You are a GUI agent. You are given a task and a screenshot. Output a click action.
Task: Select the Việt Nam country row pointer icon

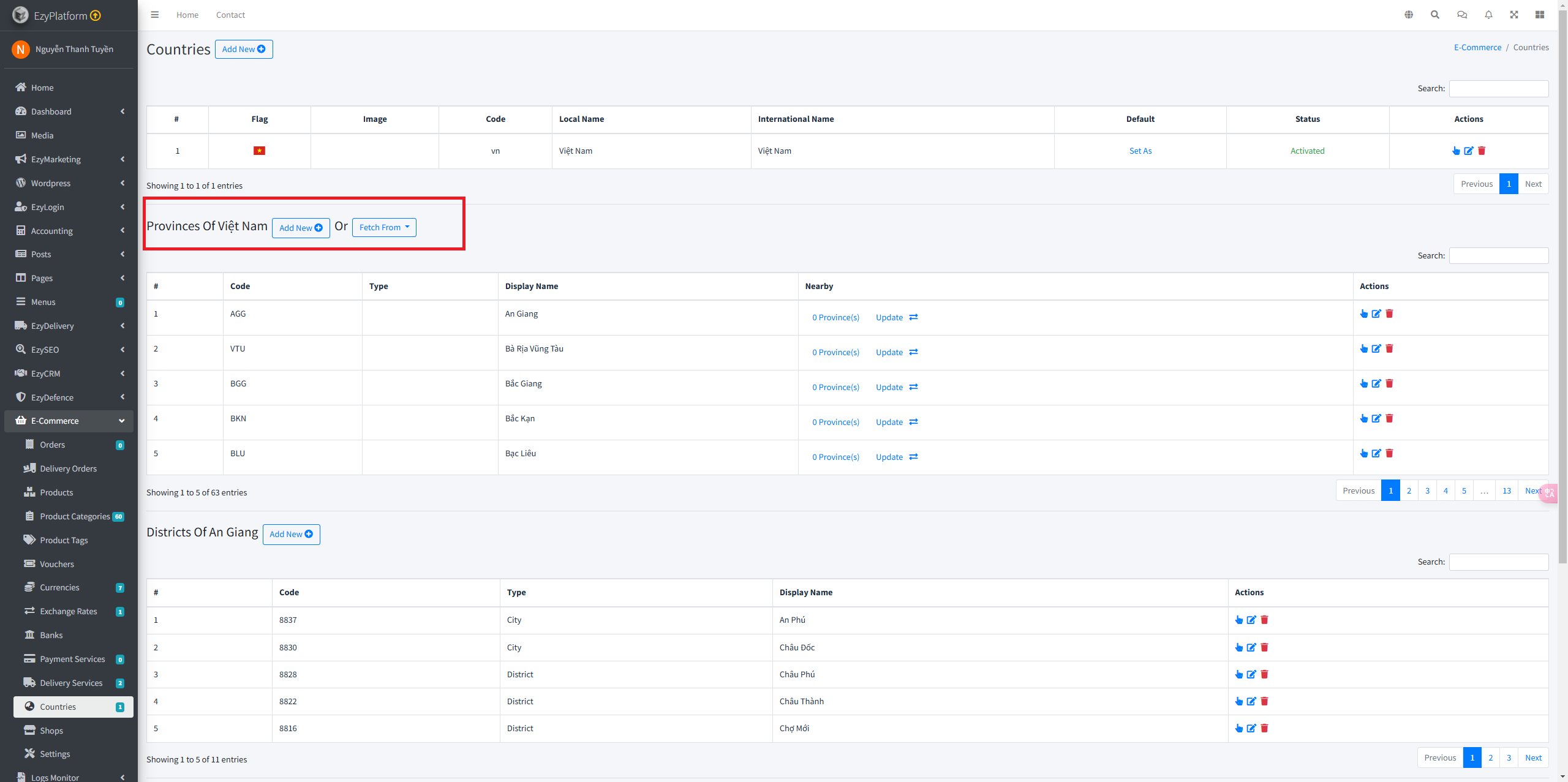[1456, 151]
